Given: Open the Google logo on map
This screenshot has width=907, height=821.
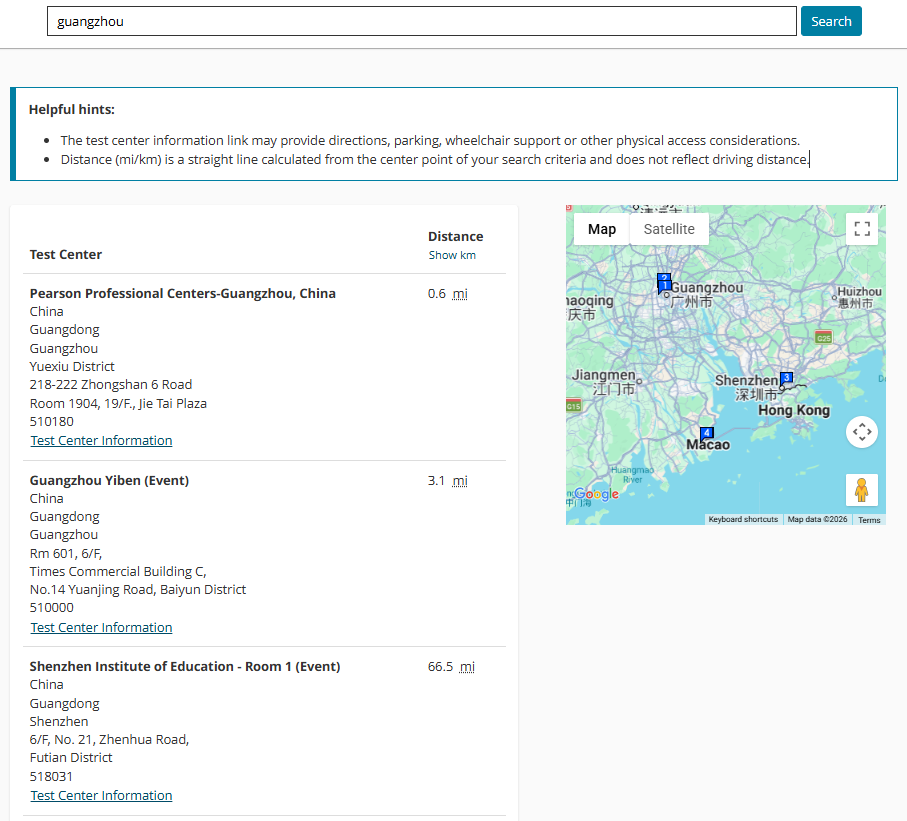Looking at the screenshot, I should 596,494.
